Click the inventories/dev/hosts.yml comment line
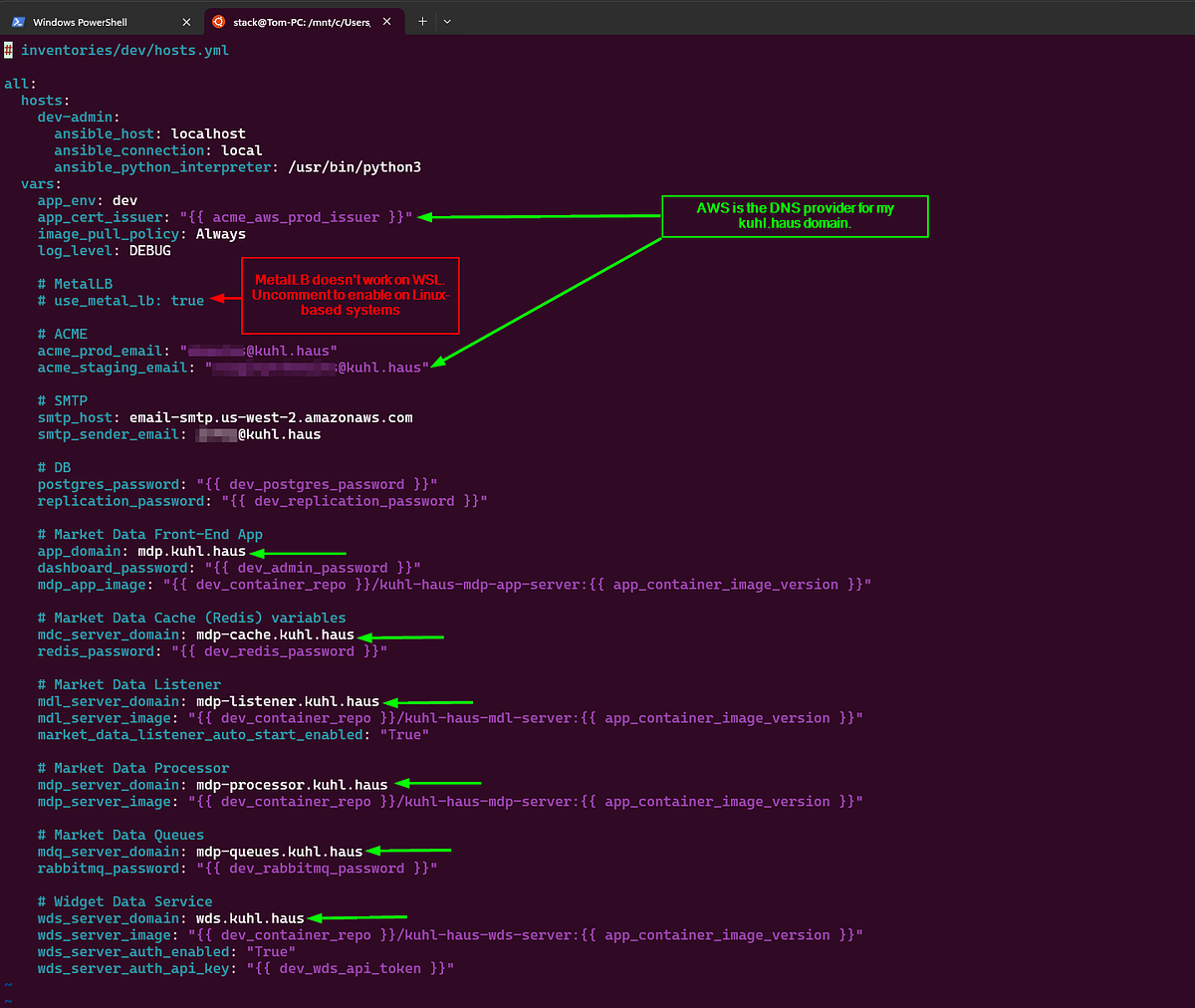Screen dimensions: 1195x1008 124,51
